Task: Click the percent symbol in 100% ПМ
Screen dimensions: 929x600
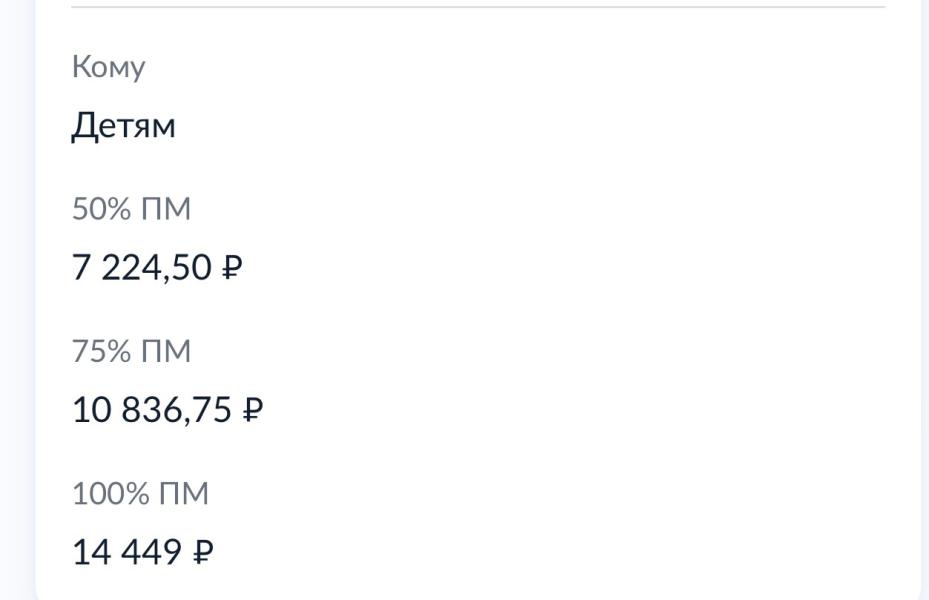Action: (137, 493)
